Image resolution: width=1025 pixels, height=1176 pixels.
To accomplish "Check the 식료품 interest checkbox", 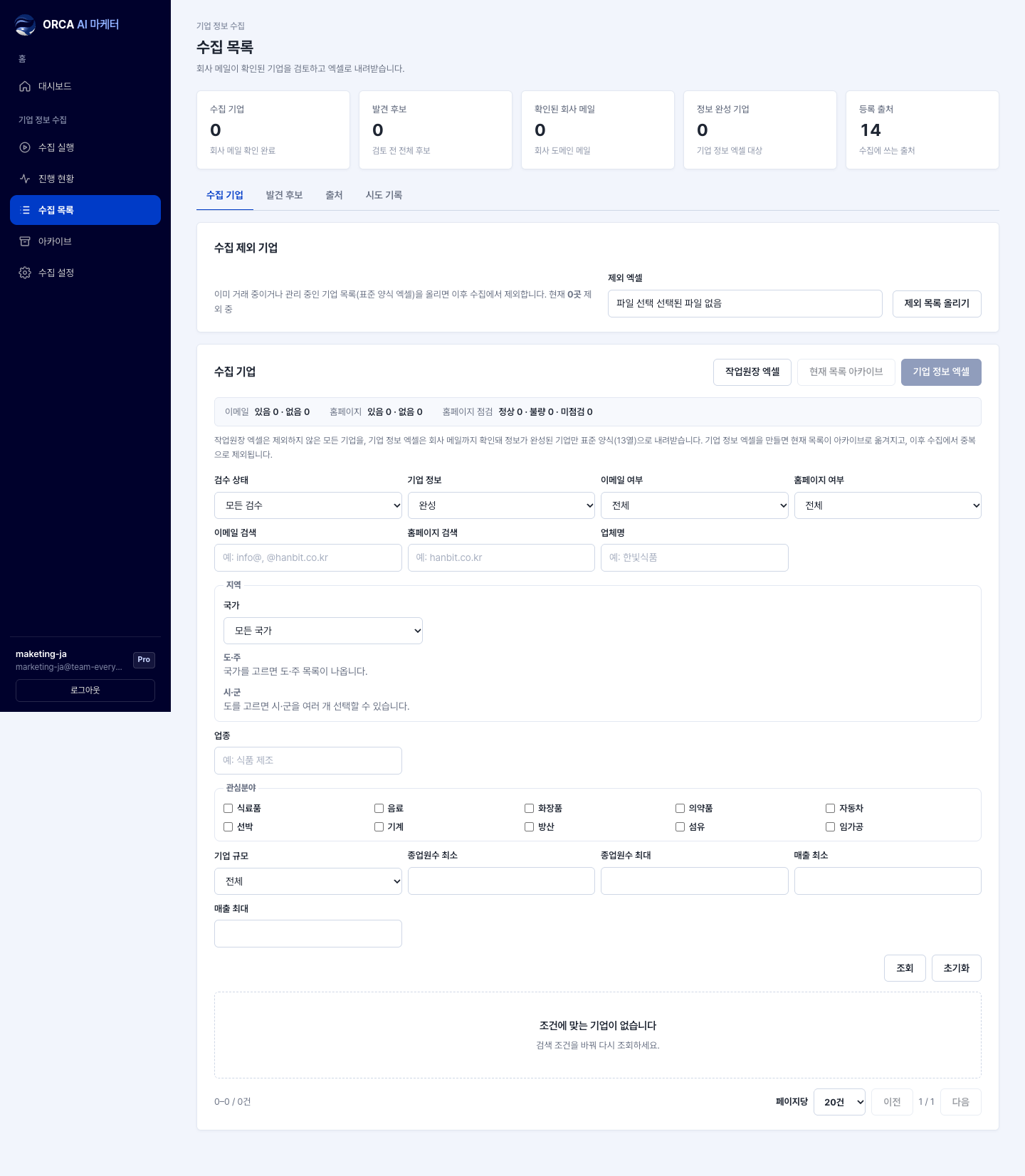I will pyautogui.click(x=228, y=808).
